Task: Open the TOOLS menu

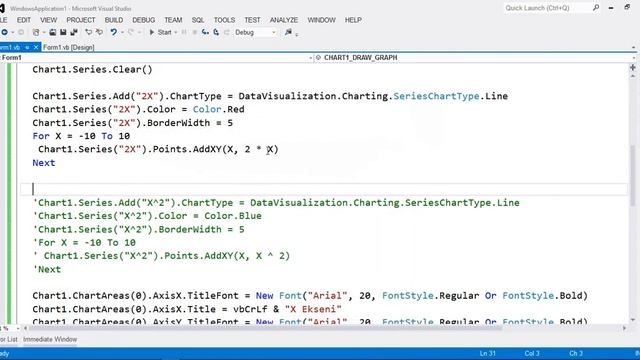Action: (224, 20)
